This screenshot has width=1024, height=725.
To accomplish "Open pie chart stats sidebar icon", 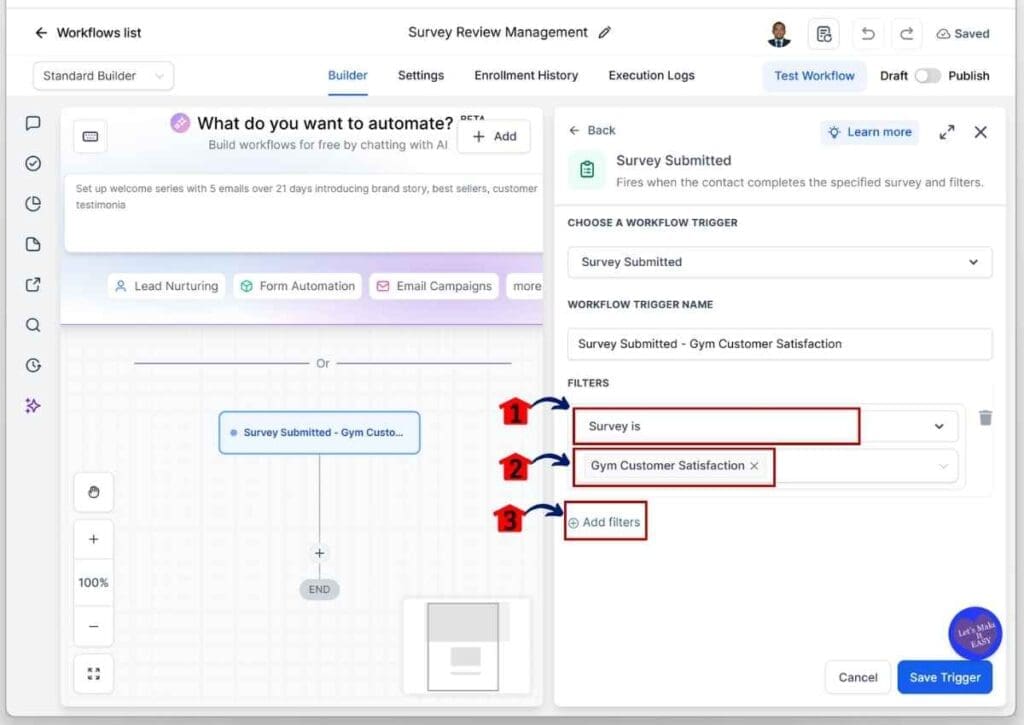I will (x=33, y=204).
